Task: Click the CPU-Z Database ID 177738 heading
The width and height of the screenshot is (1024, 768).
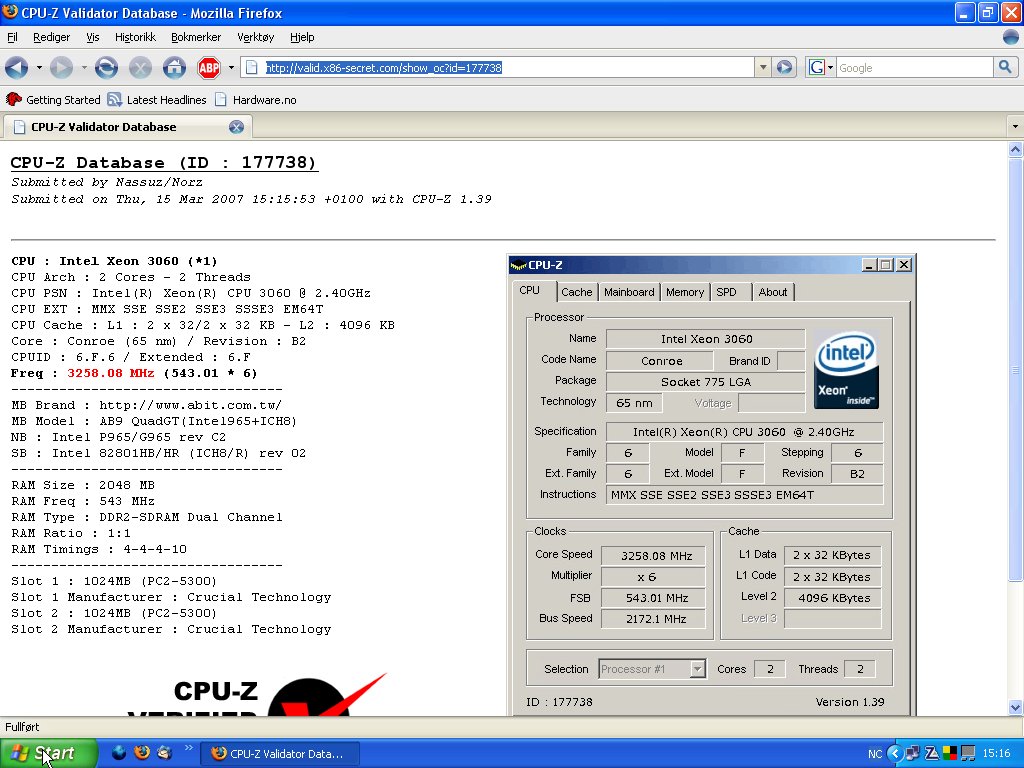Action: tap(164, 163)
